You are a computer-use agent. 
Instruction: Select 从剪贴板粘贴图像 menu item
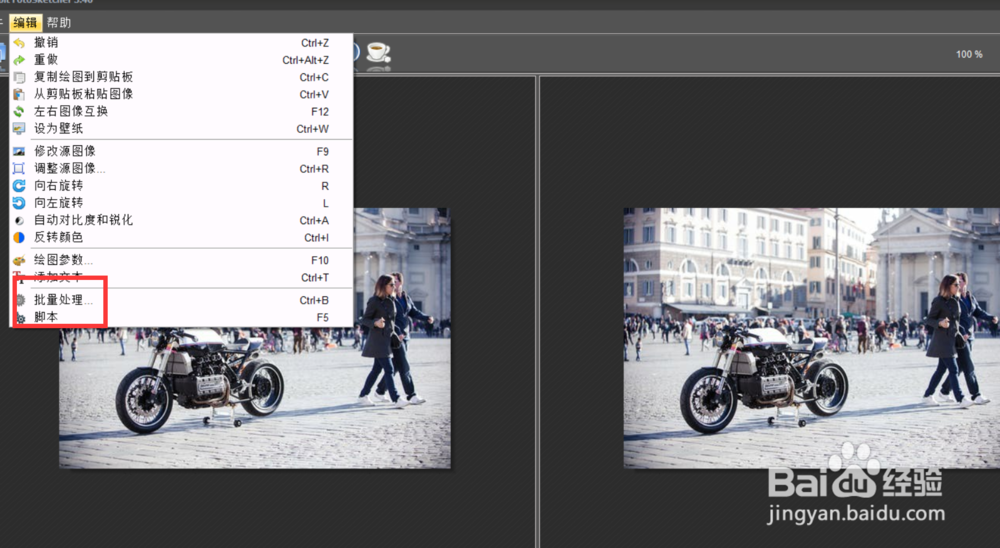click(x=181, y=94)
